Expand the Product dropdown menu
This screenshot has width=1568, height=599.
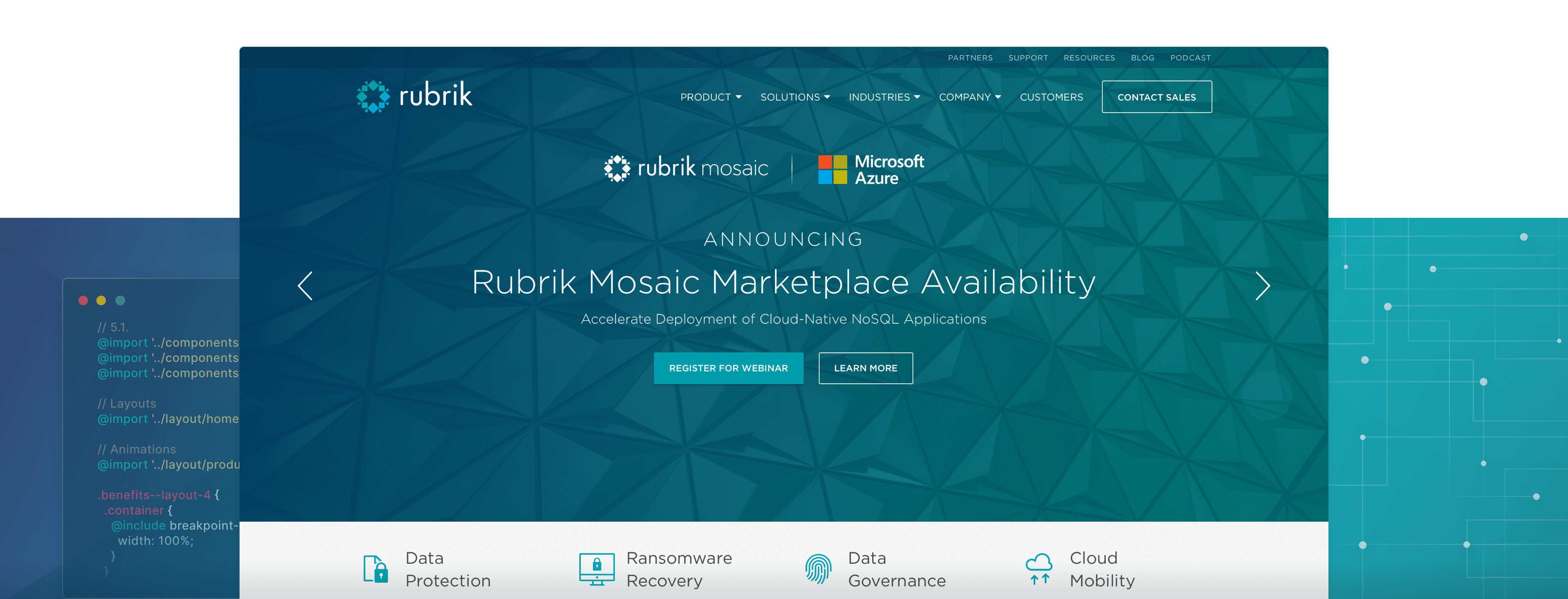point(710,97)
